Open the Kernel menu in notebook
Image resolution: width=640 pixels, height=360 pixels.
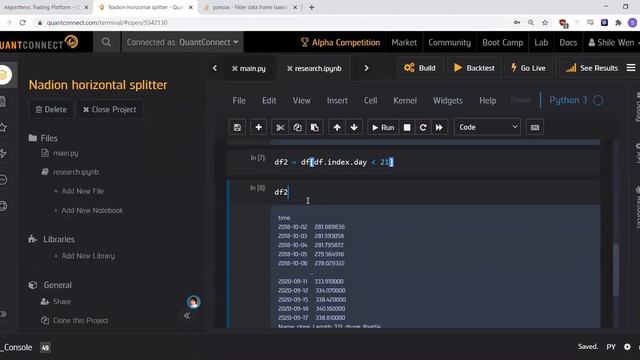pos(405,100)
